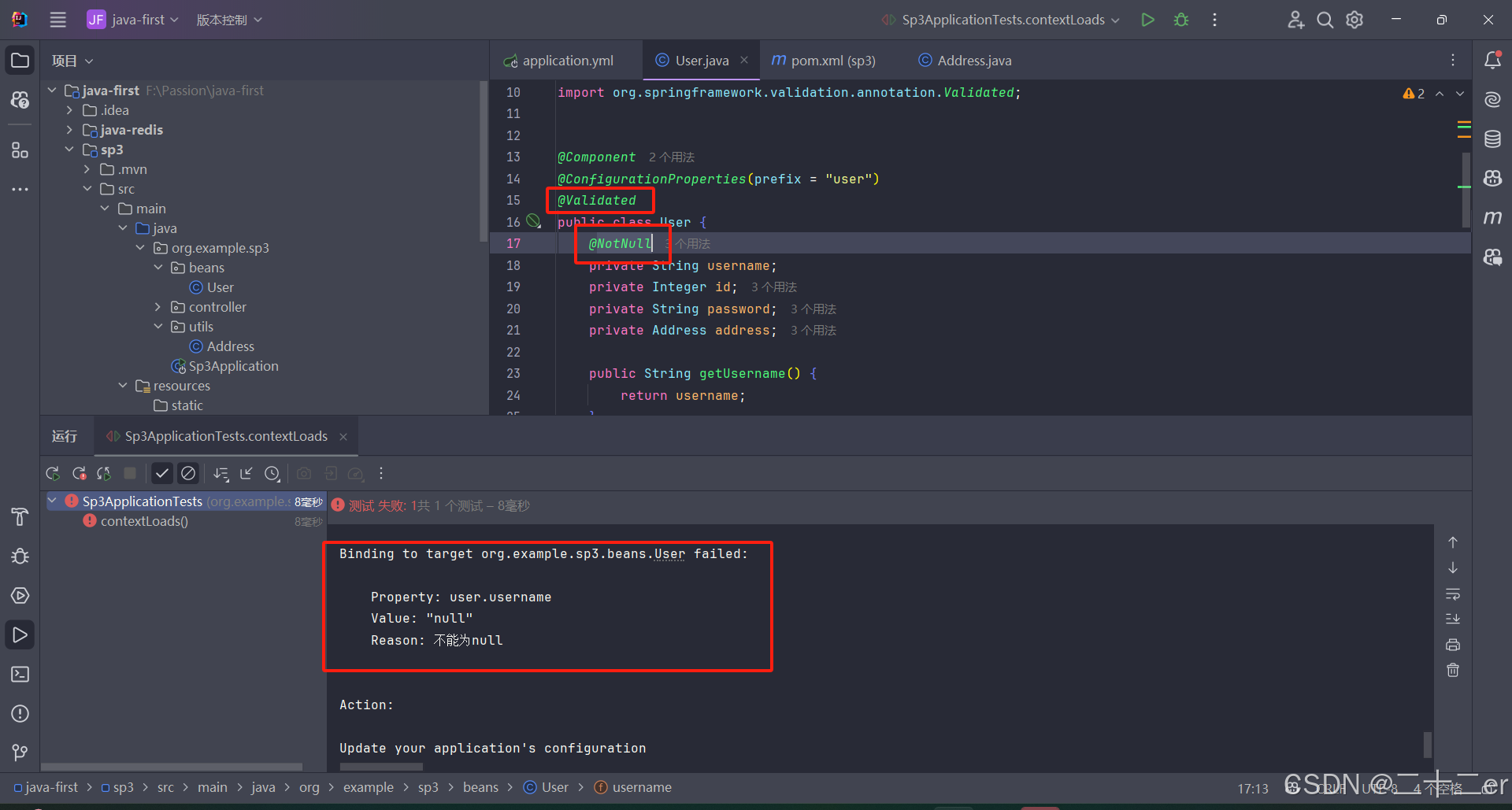
Task: Expand the java-redis module
Action: pos(69,130)
